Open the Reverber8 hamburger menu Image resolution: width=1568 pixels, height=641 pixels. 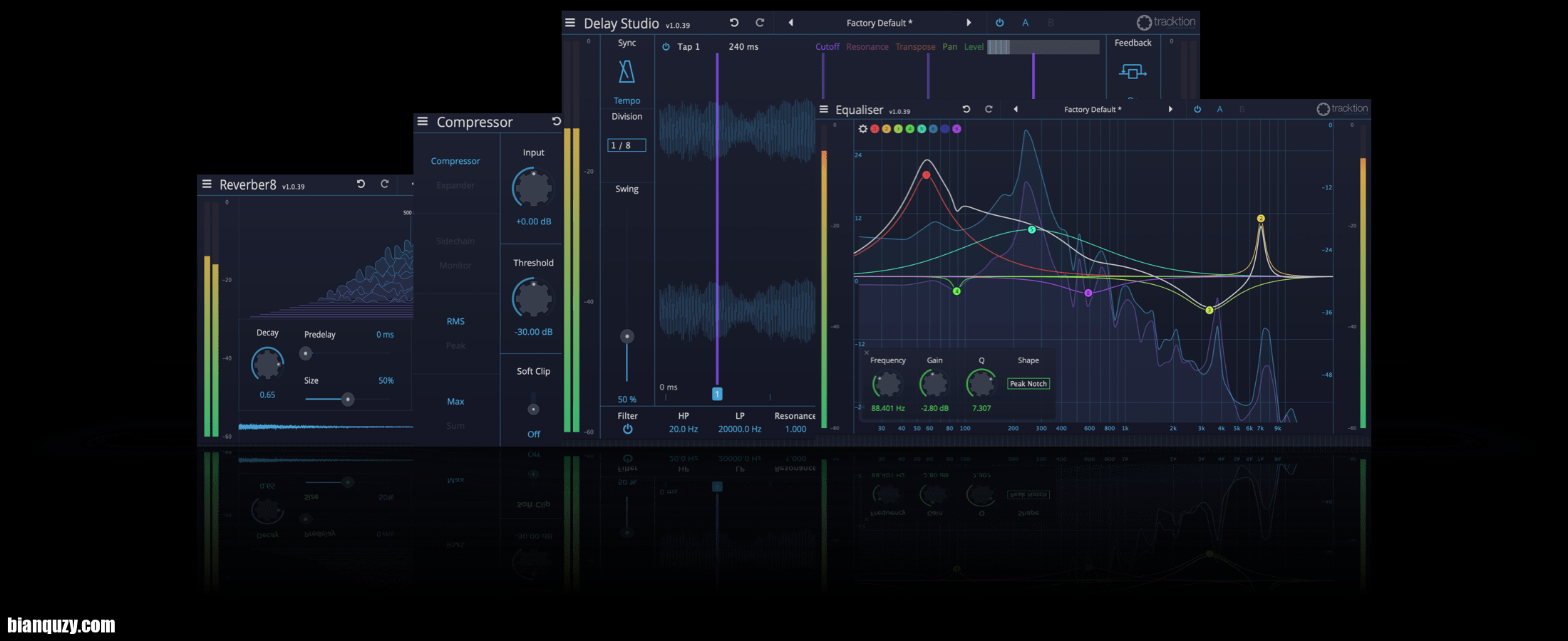[207, 184]
